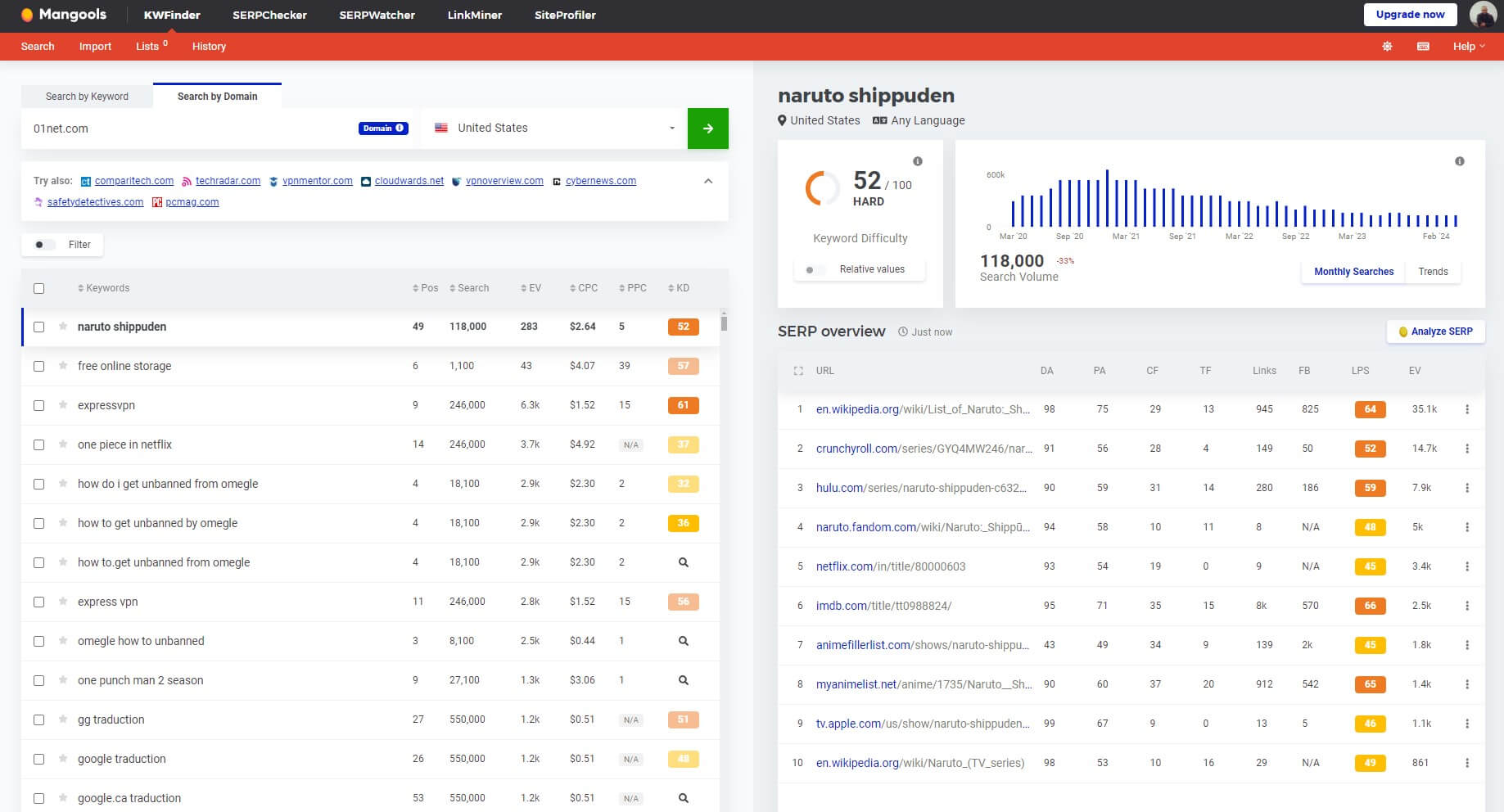1504x812 pixels.
Task: Star the naruto shippuden keyword
Action: click(63, 327)
